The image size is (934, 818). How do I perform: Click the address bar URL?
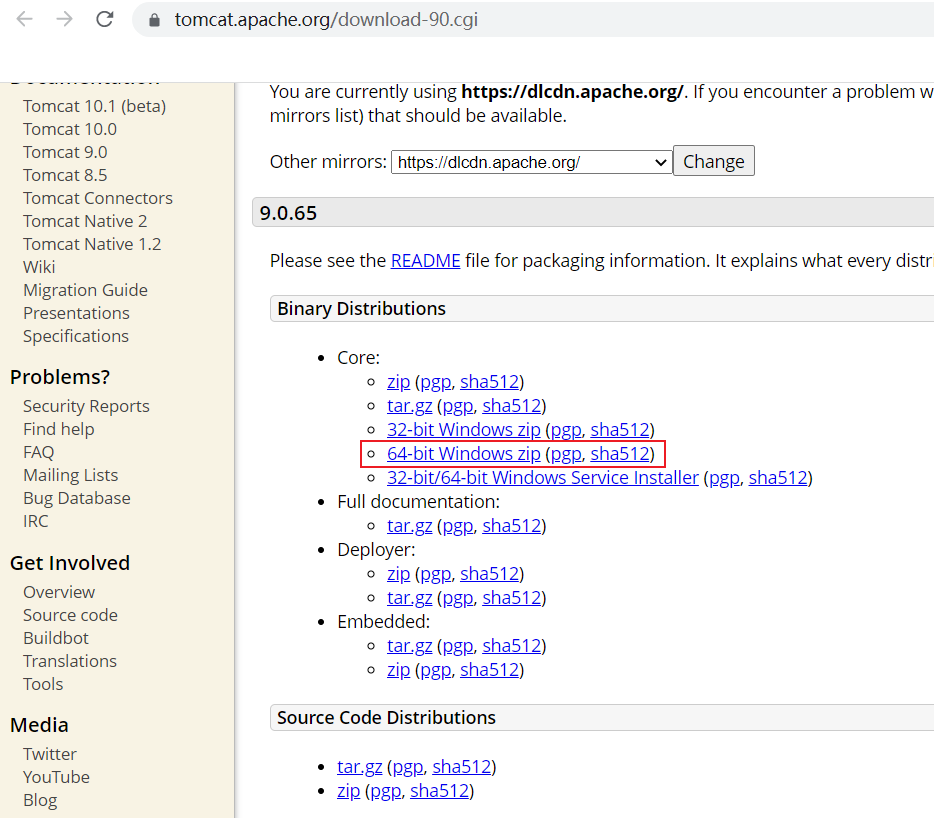pos(326,20)
